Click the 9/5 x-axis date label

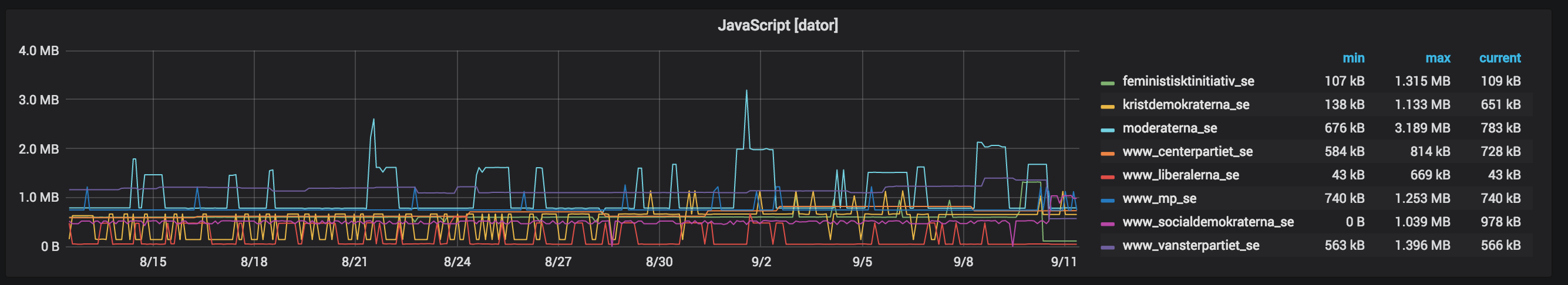pyautogui.click(x=862, y=263)
